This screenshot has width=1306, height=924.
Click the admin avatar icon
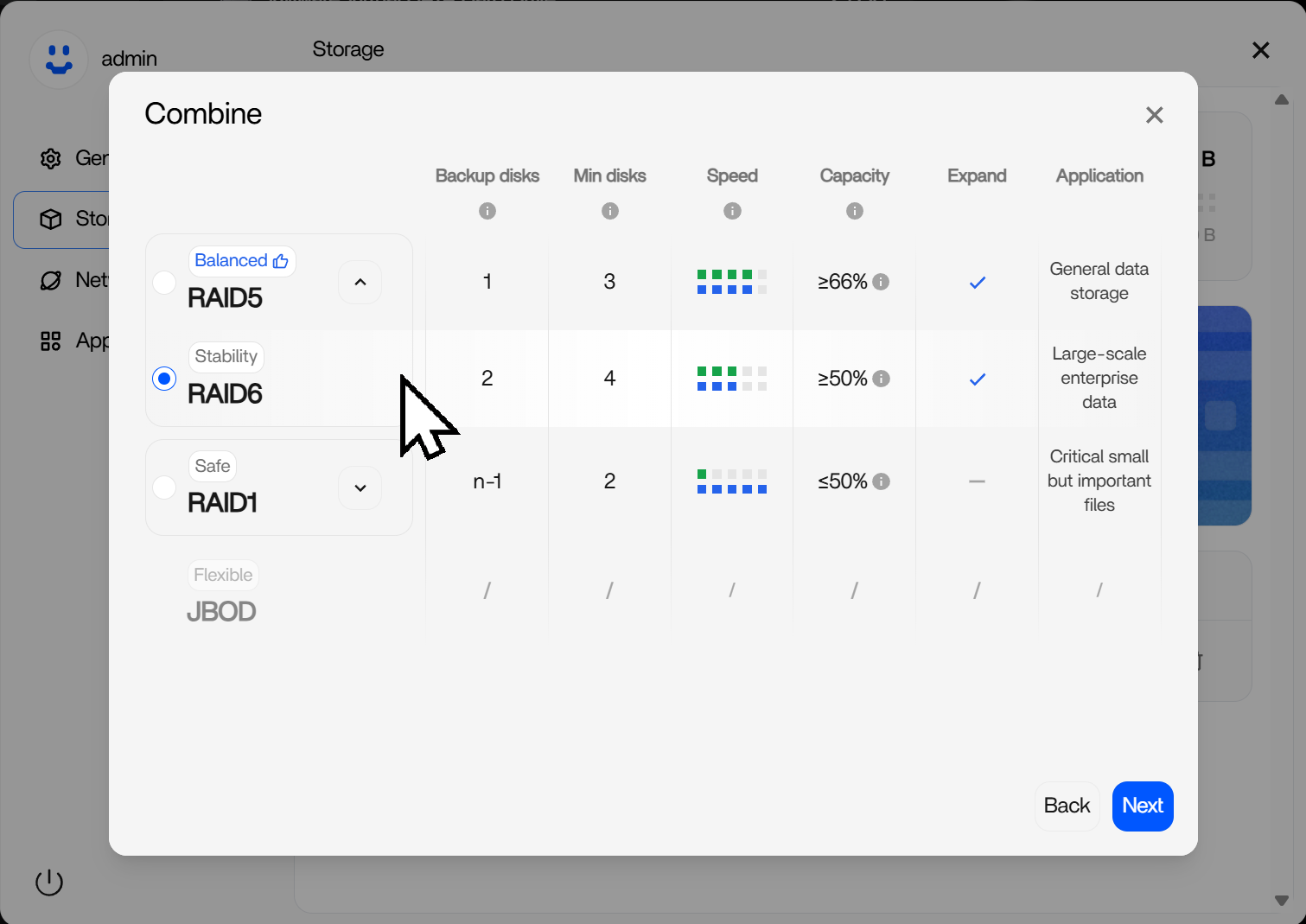coord(59,59)
